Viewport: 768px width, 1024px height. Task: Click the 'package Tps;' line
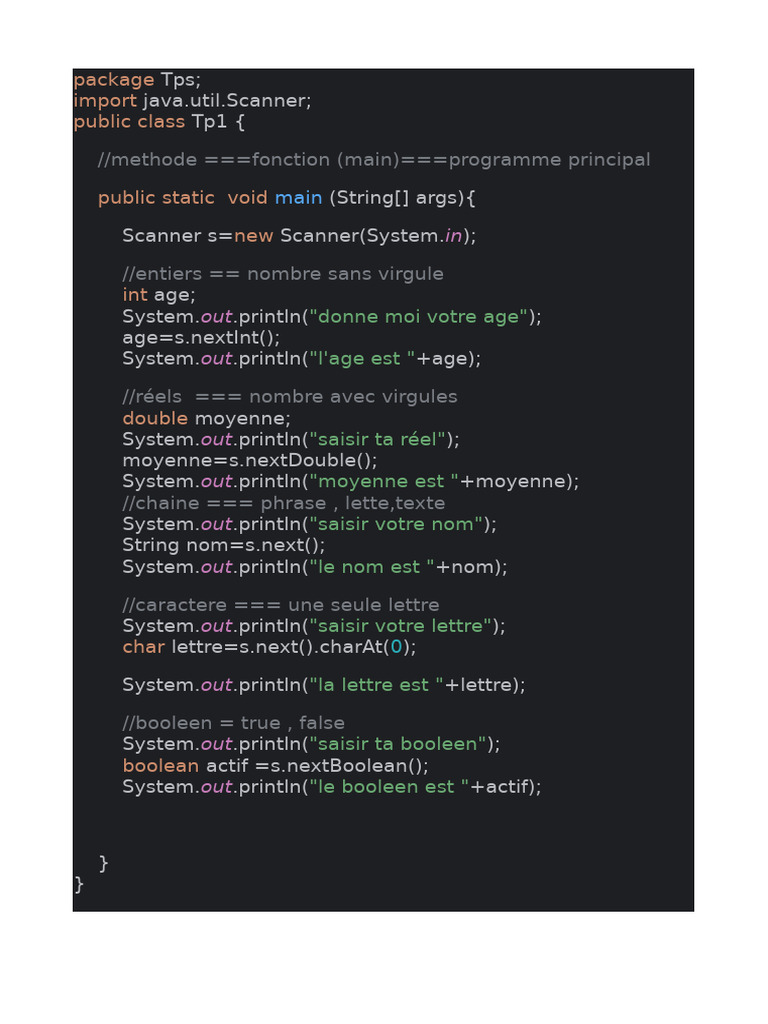(137, 80)
